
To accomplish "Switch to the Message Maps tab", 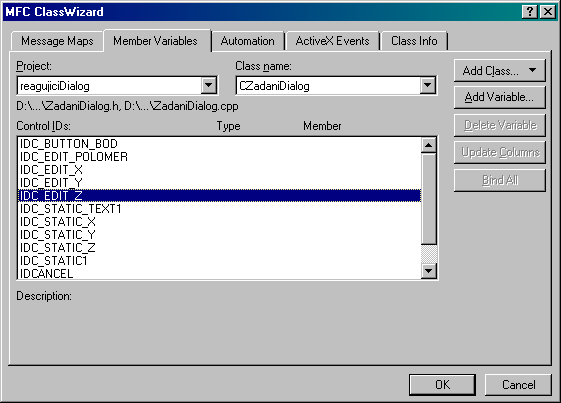I will pos(57,41).
